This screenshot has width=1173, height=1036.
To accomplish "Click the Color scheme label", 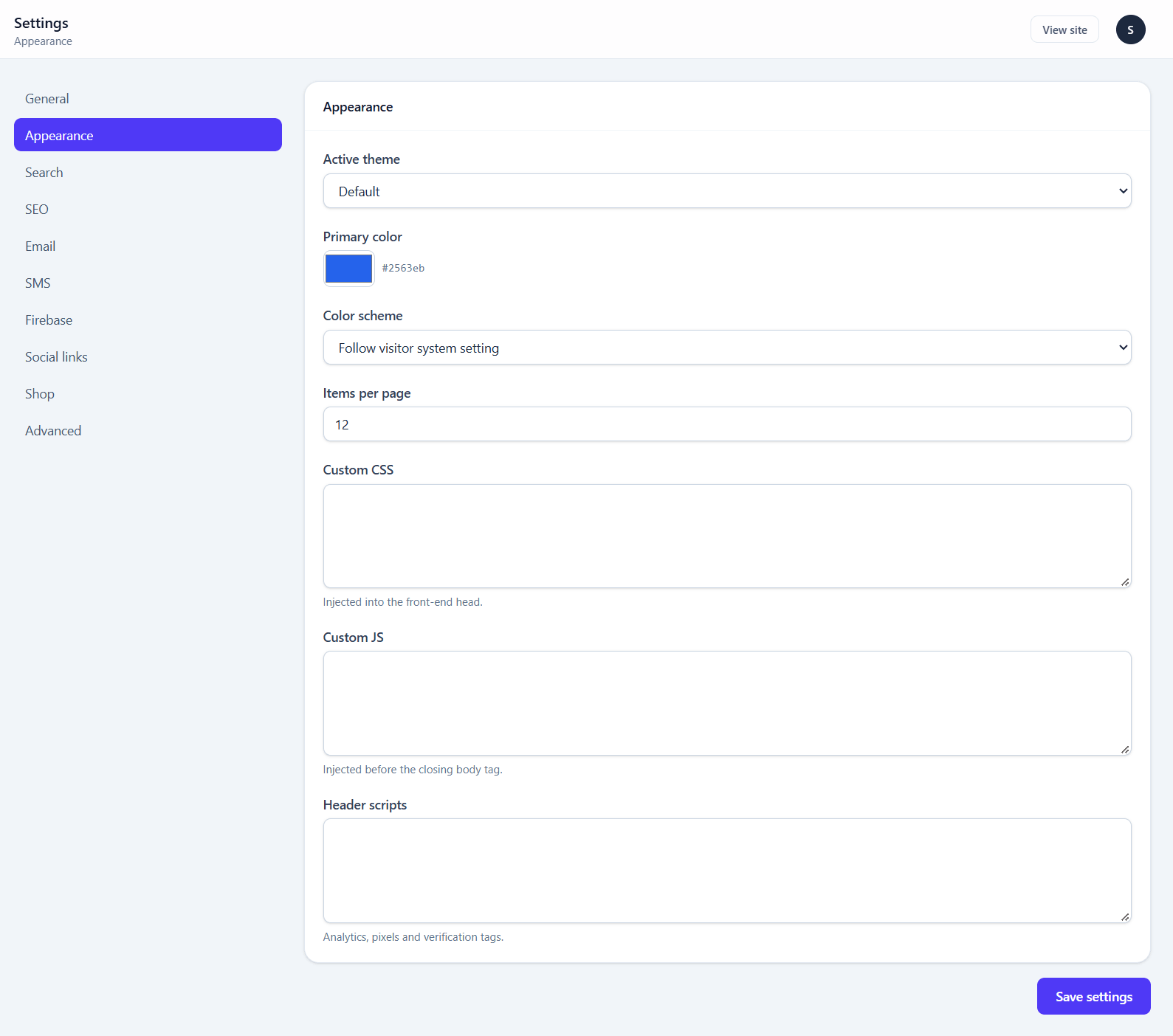I will 363,316.
